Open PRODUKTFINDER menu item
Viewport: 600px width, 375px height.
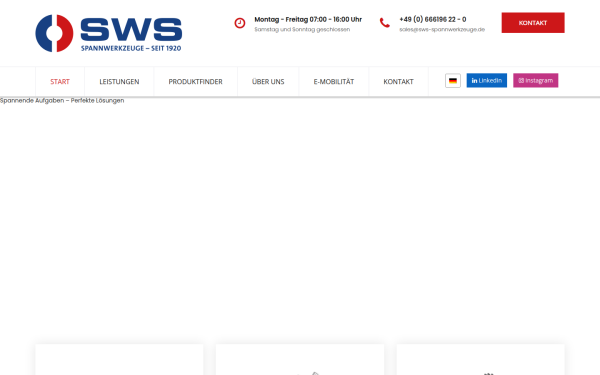pyautogui.click(x=196, y=82)
